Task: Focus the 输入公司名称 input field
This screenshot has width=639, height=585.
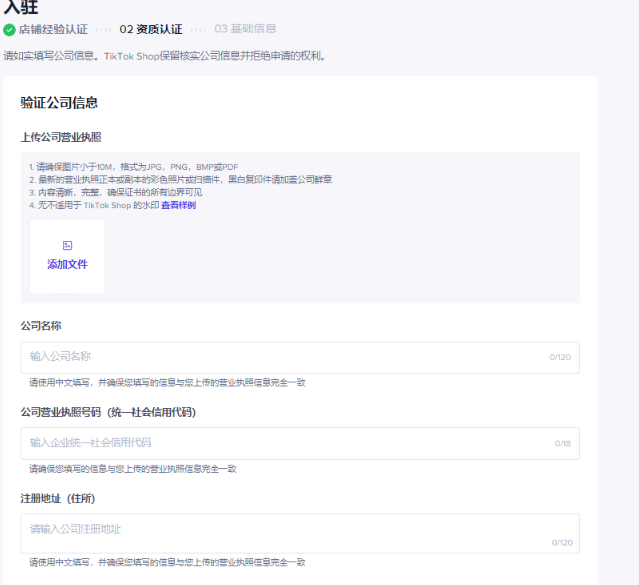Action: [280, 357]
